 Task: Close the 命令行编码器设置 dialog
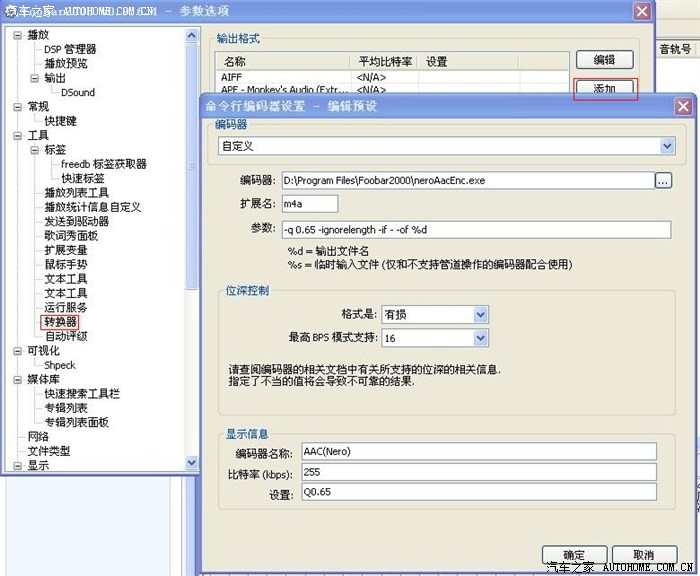coord(683,106)
